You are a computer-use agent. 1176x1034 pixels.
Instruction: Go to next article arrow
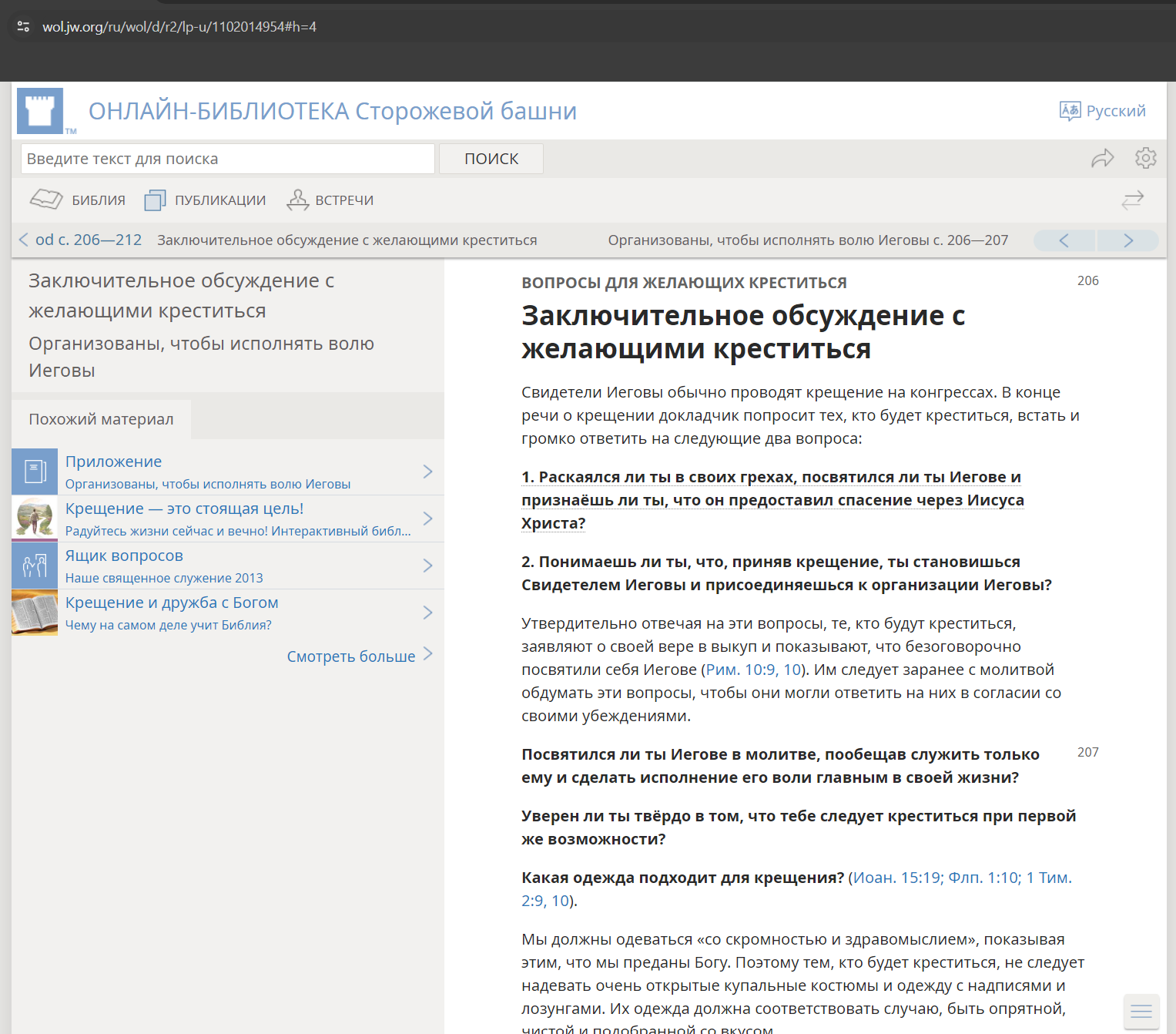click(x=1128, y=240)
